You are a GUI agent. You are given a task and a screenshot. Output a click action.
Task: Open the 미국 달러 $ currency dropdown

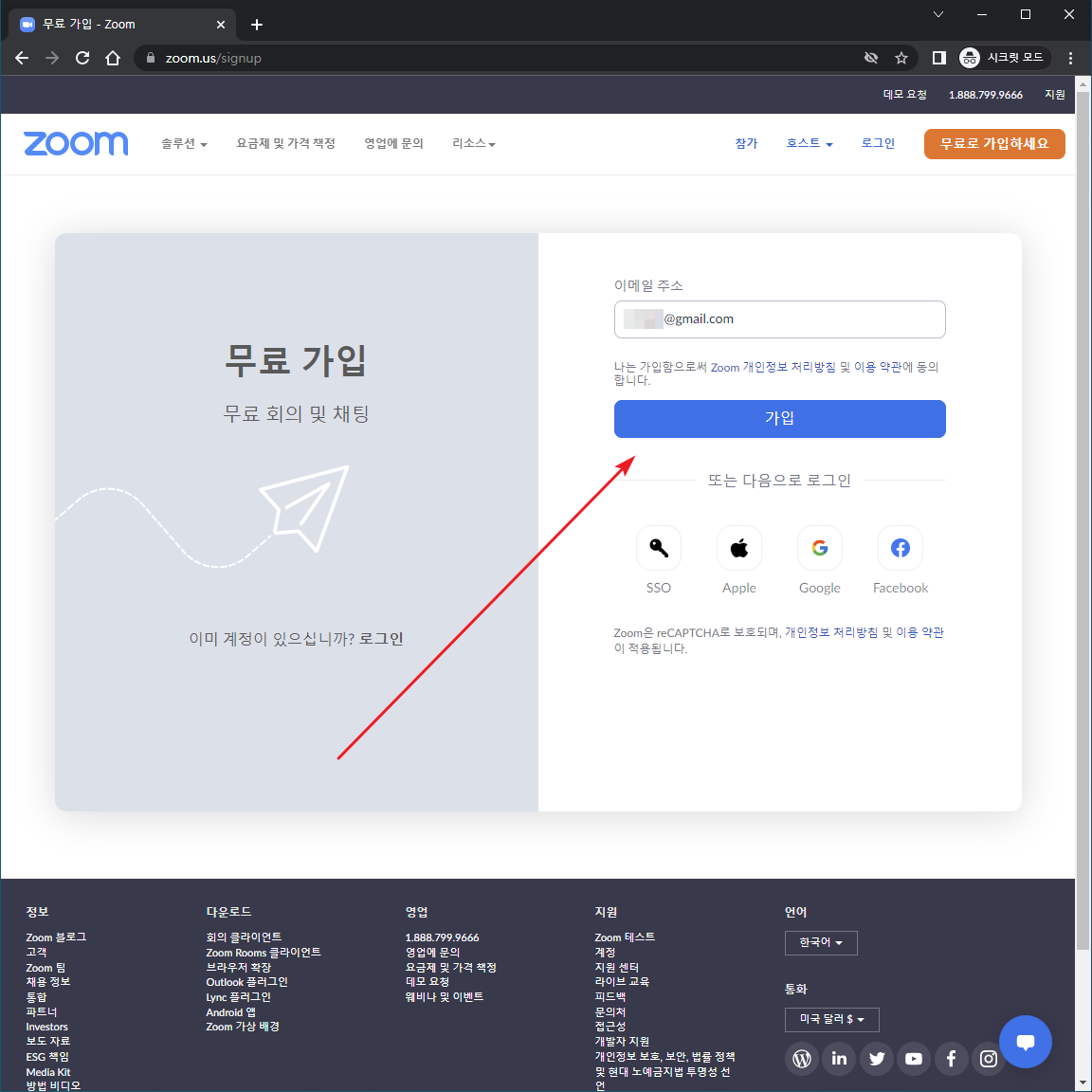[831, 1019]
